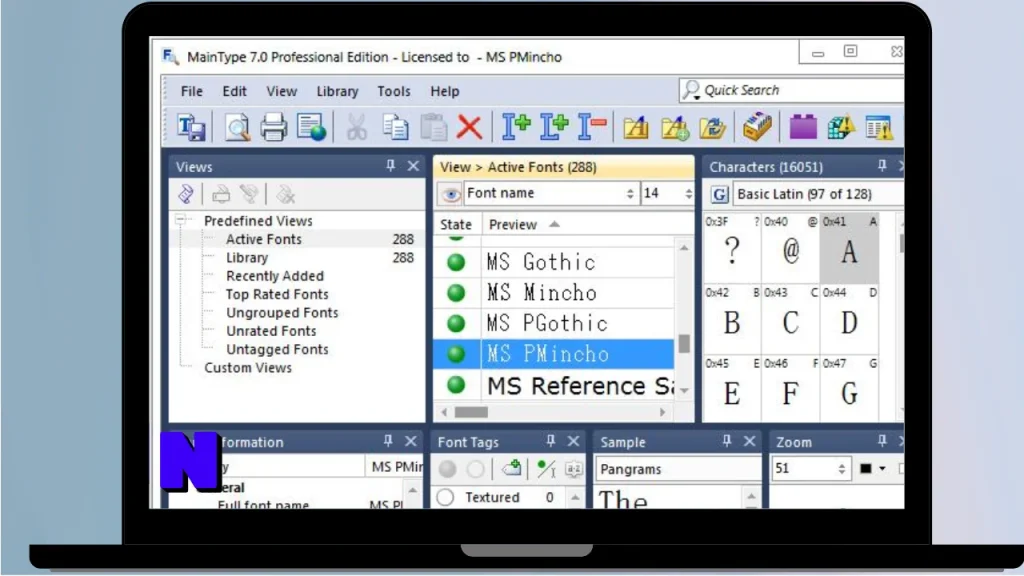Pin the Sample panel

[x=727, y=441]
